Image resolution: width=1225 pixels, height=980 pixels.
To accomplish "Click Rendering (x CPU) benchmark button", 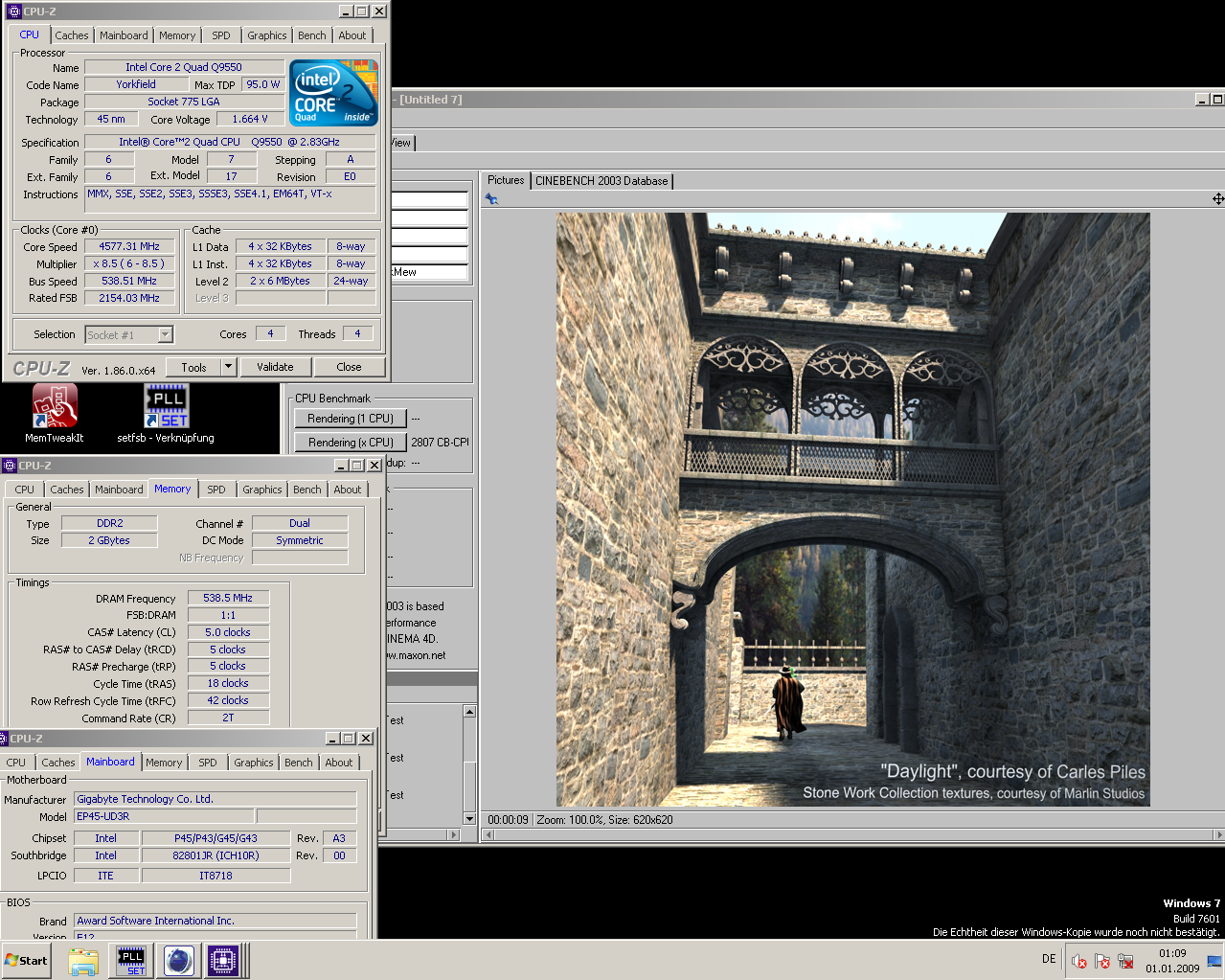I will coord(351,443).
